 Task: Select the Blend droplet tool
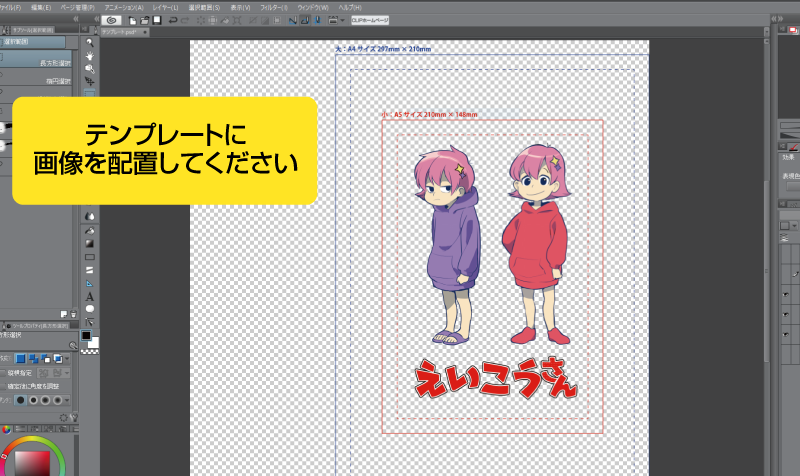(x=90, y=217)
